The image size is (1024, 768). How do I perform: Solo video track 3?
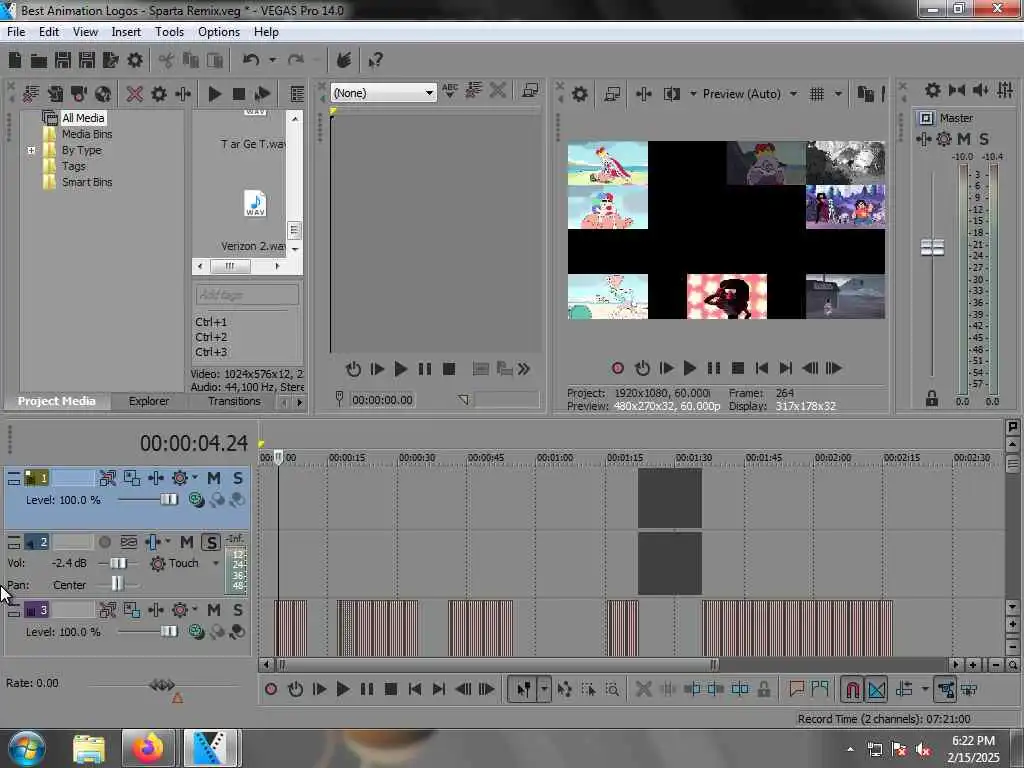[x=238, y=610]
